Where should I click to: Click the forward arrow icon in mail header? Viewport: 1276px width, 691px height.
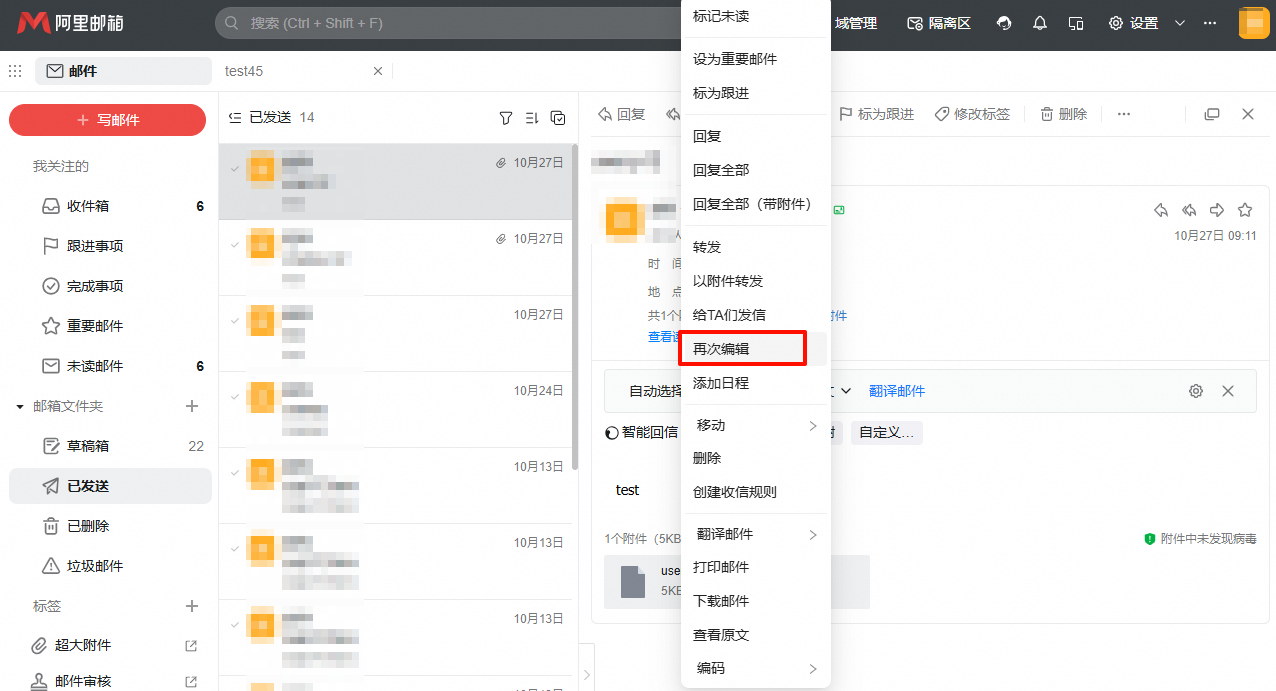[1217, 210]
